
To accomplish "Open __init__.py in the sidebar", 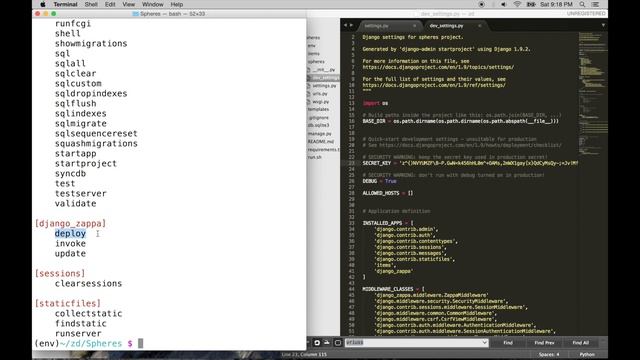I will [324, 70].
